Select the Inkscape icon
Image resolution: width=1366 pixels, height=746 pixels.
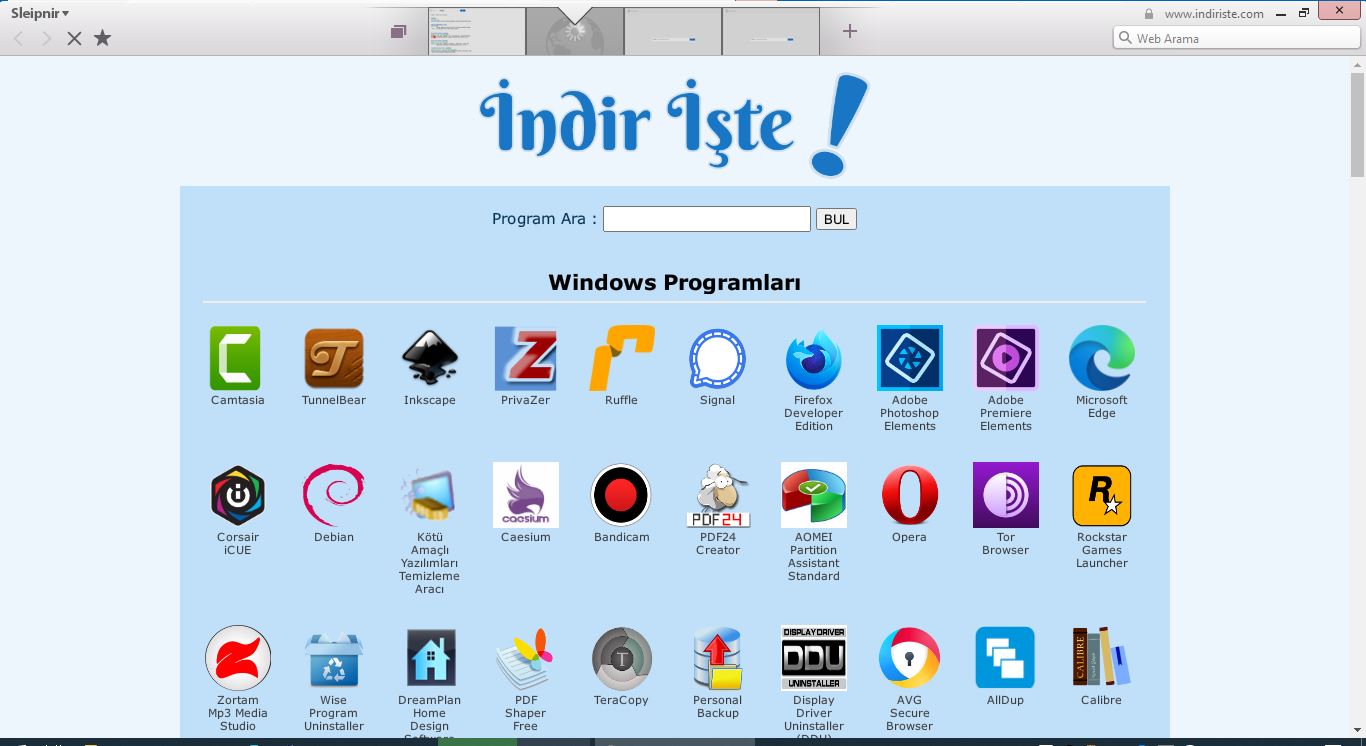coord(430,358)
